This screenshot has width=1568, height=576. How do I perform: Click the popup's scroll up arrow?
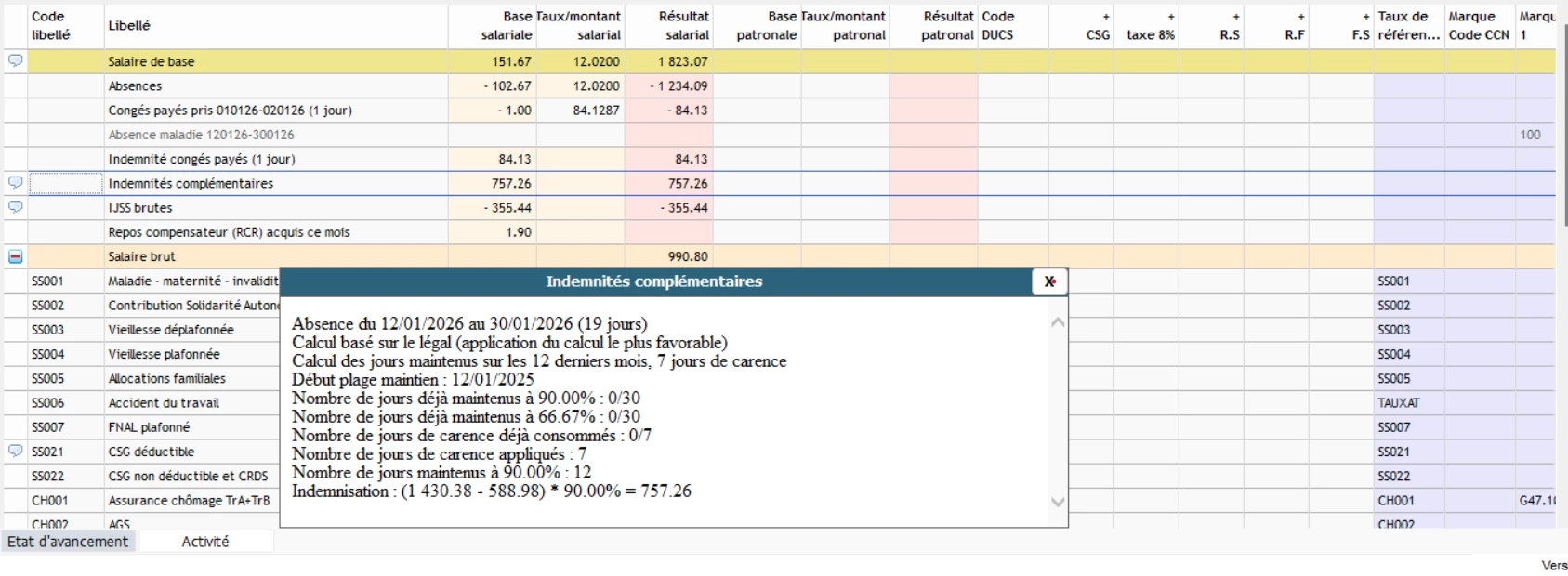pyautogui.click(x=1057, y=323)
